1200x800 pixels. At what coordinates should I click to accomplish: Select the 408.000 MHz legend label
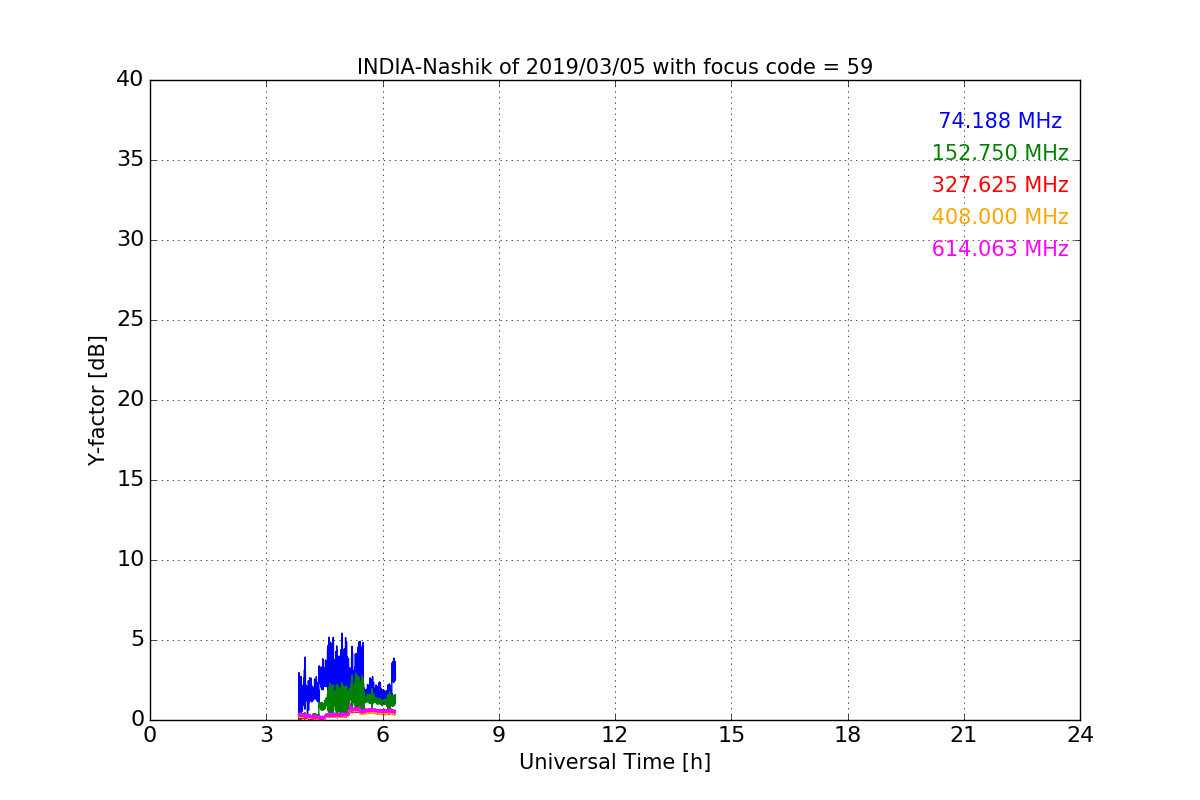click(1000, 217)
